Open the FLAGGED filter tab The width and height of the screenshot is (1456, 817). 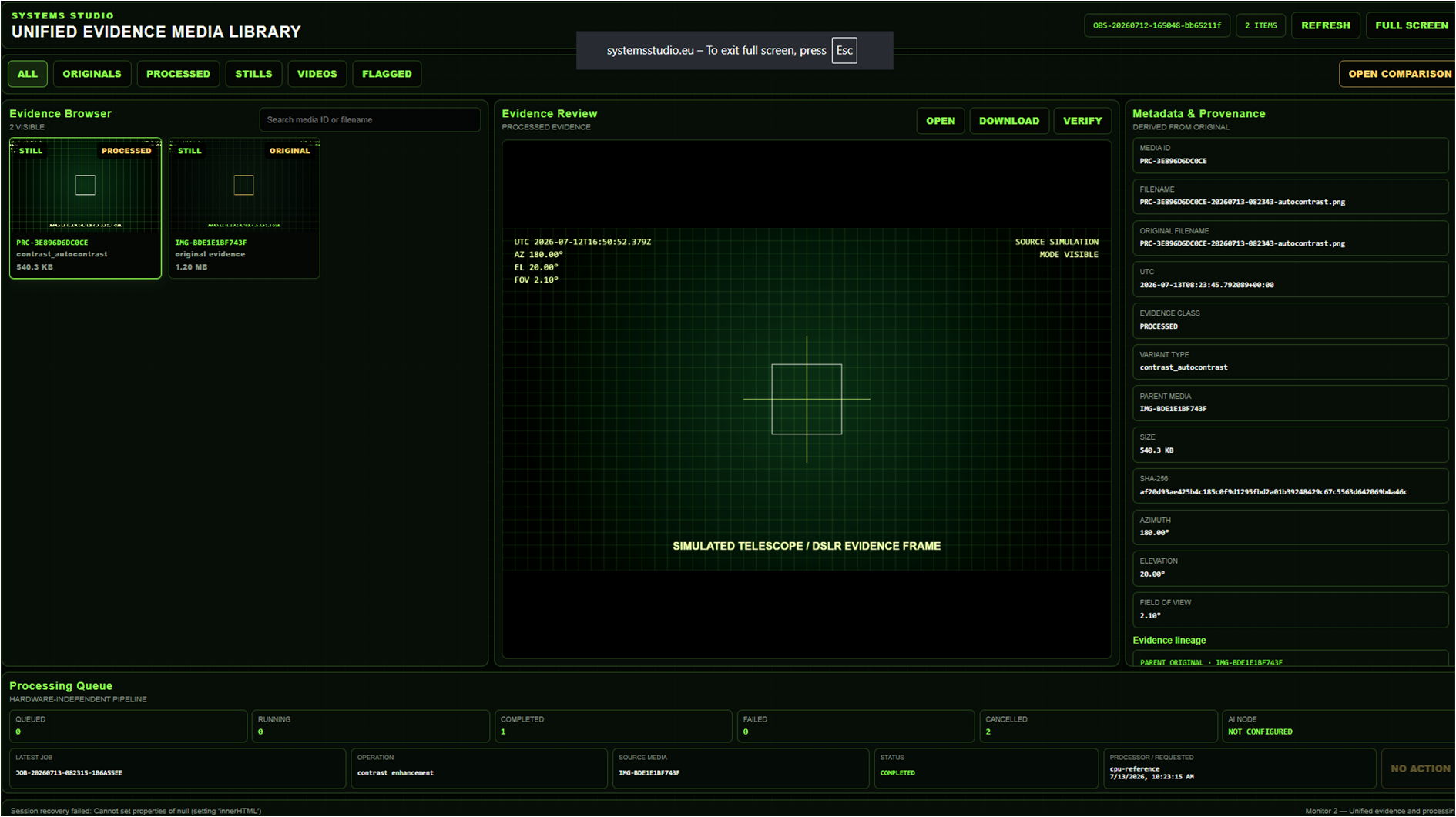(387, 74)
